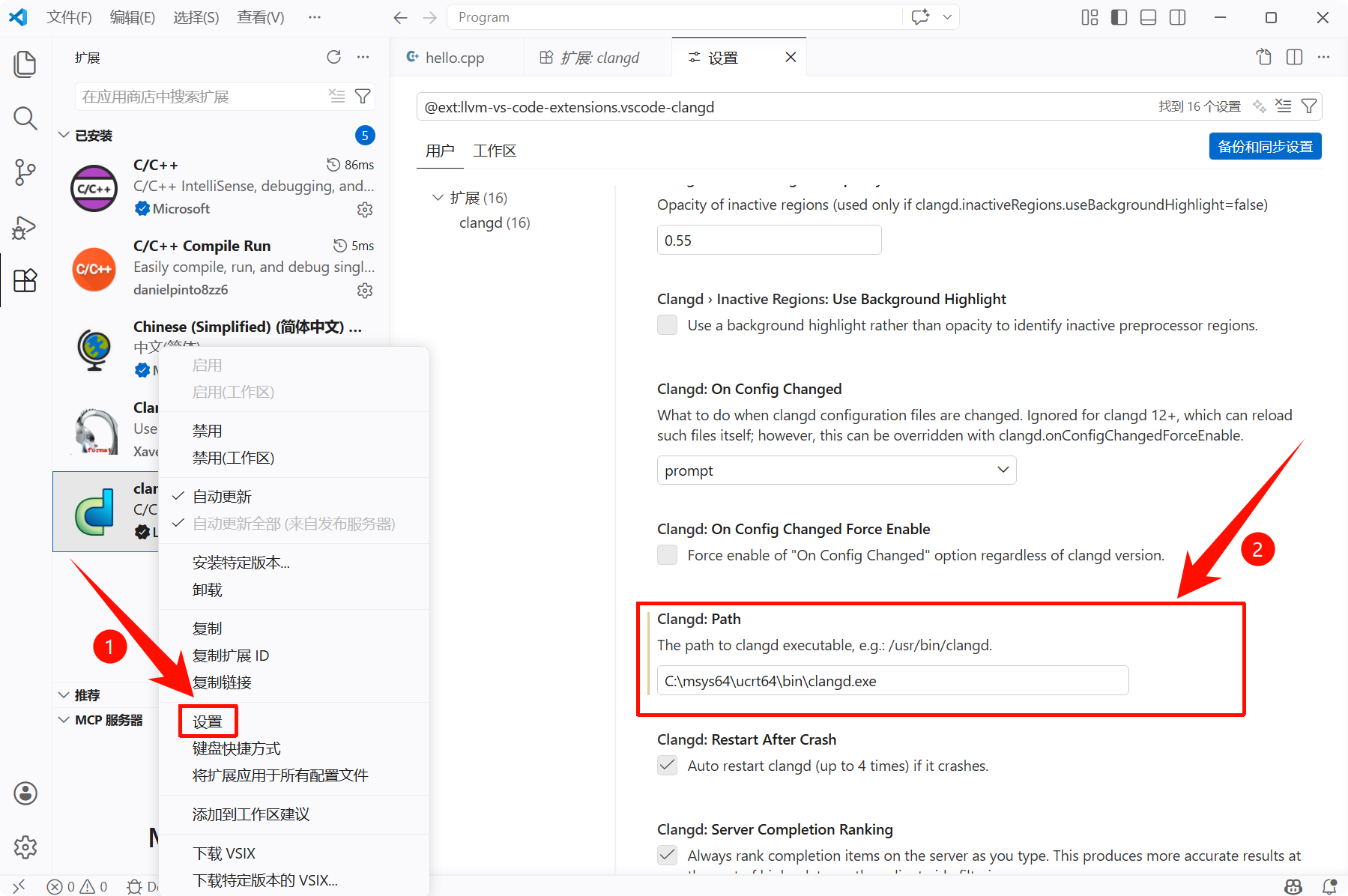Show errors and warnings in status bar

(x=77, y=887)
